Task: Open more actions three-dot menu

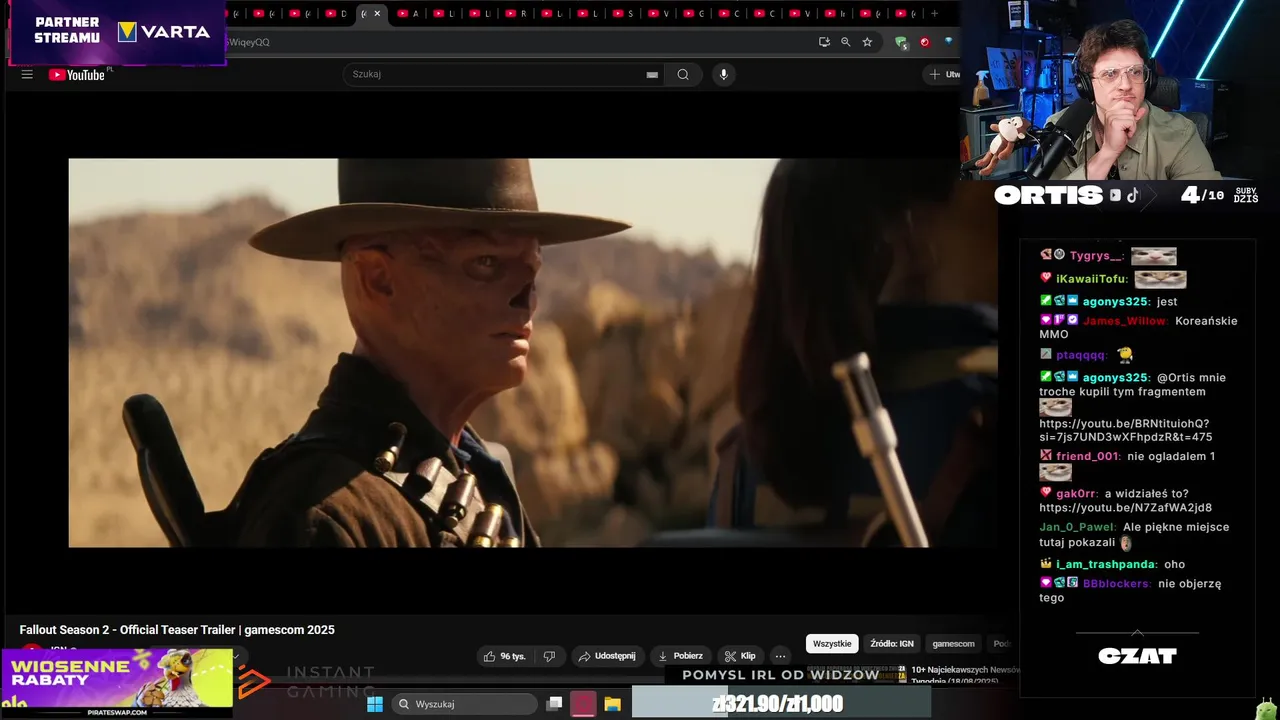Action: click(781, 656)
